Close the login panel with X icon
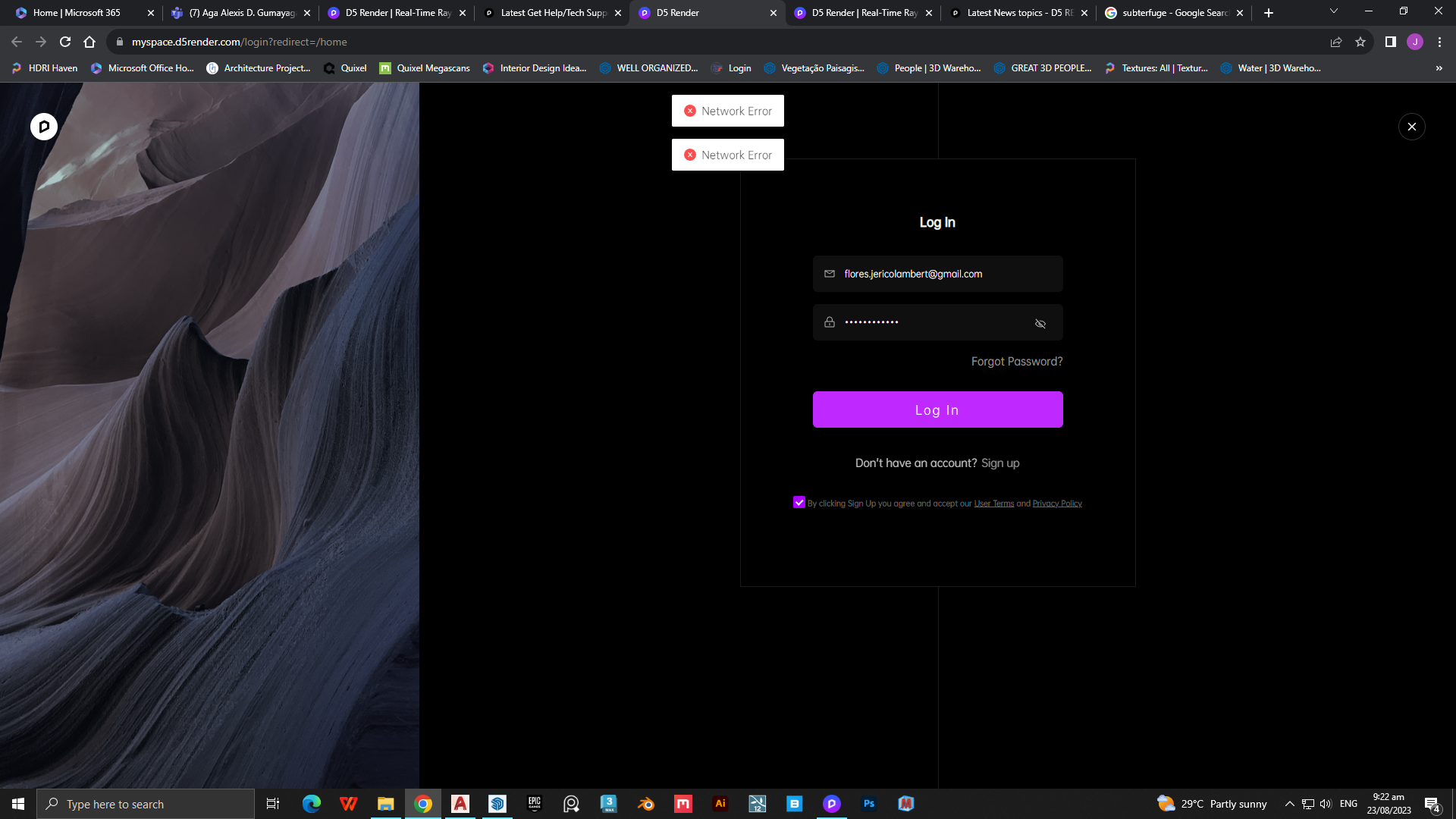Image resolution: width=1456 pixels, height=819 pixels. coord(1411,127)
